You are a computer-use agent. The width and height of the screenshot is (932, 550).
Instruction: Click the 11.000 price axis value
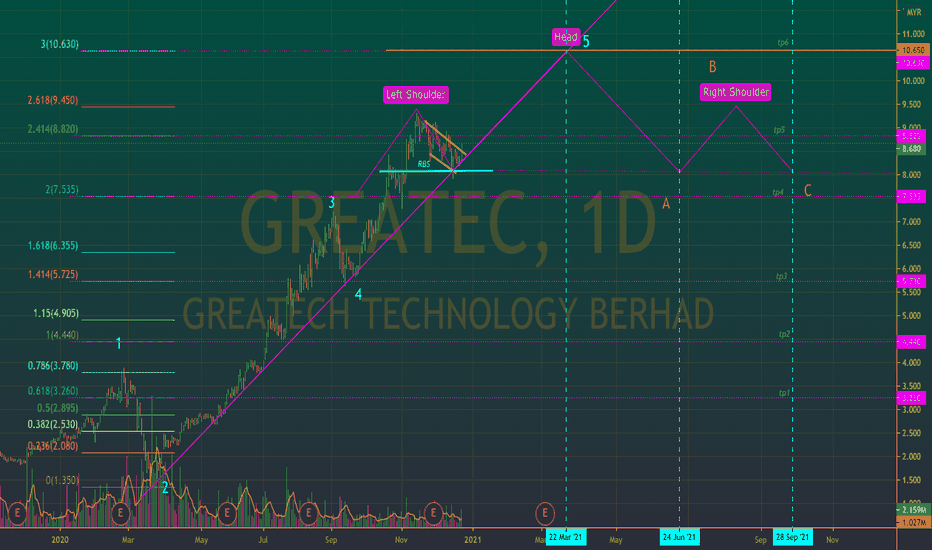point(913,34)
